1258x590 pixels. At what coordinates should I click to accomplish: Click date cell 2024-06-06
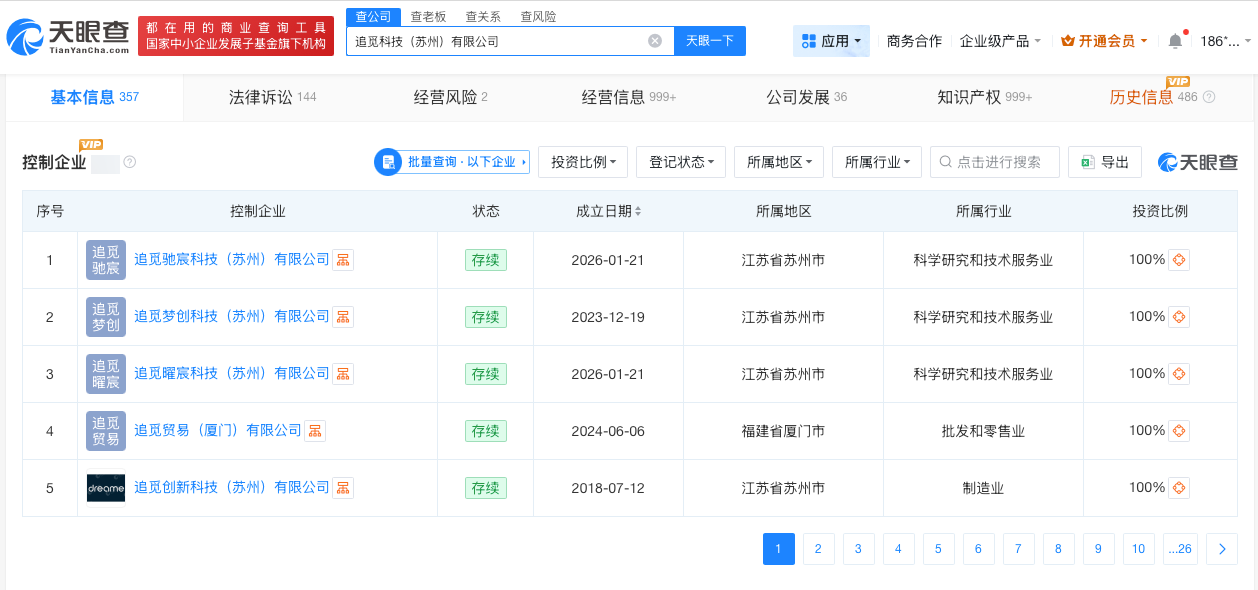608,431
